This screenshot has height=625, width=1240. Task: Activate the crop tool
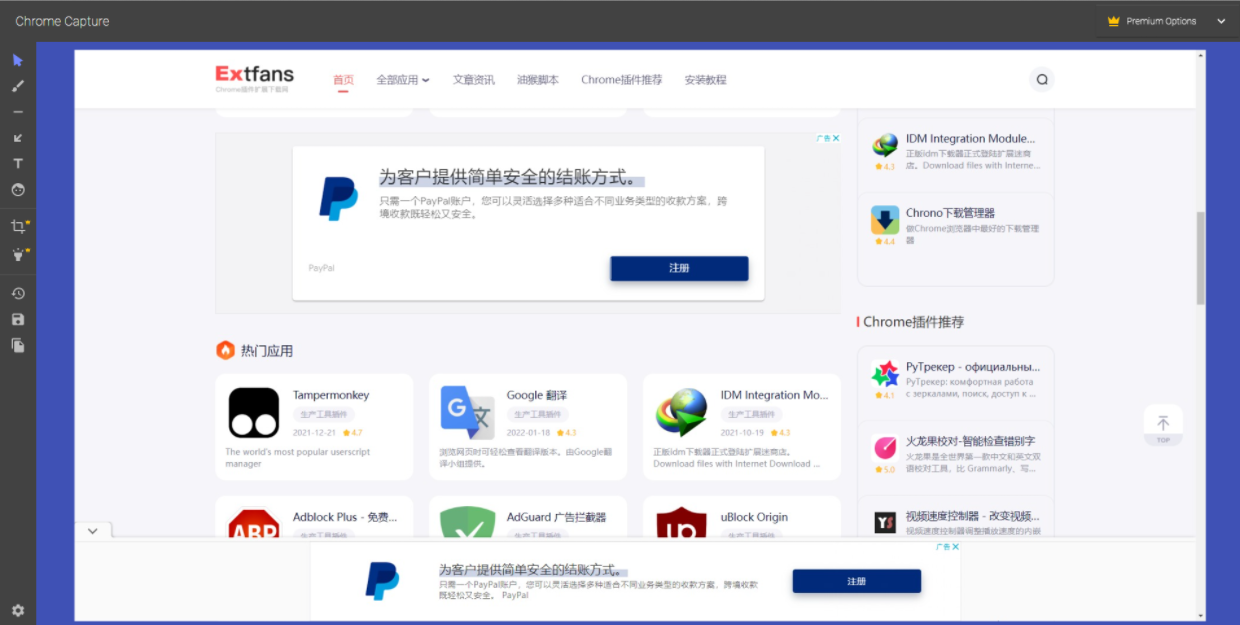coord(17,227)
